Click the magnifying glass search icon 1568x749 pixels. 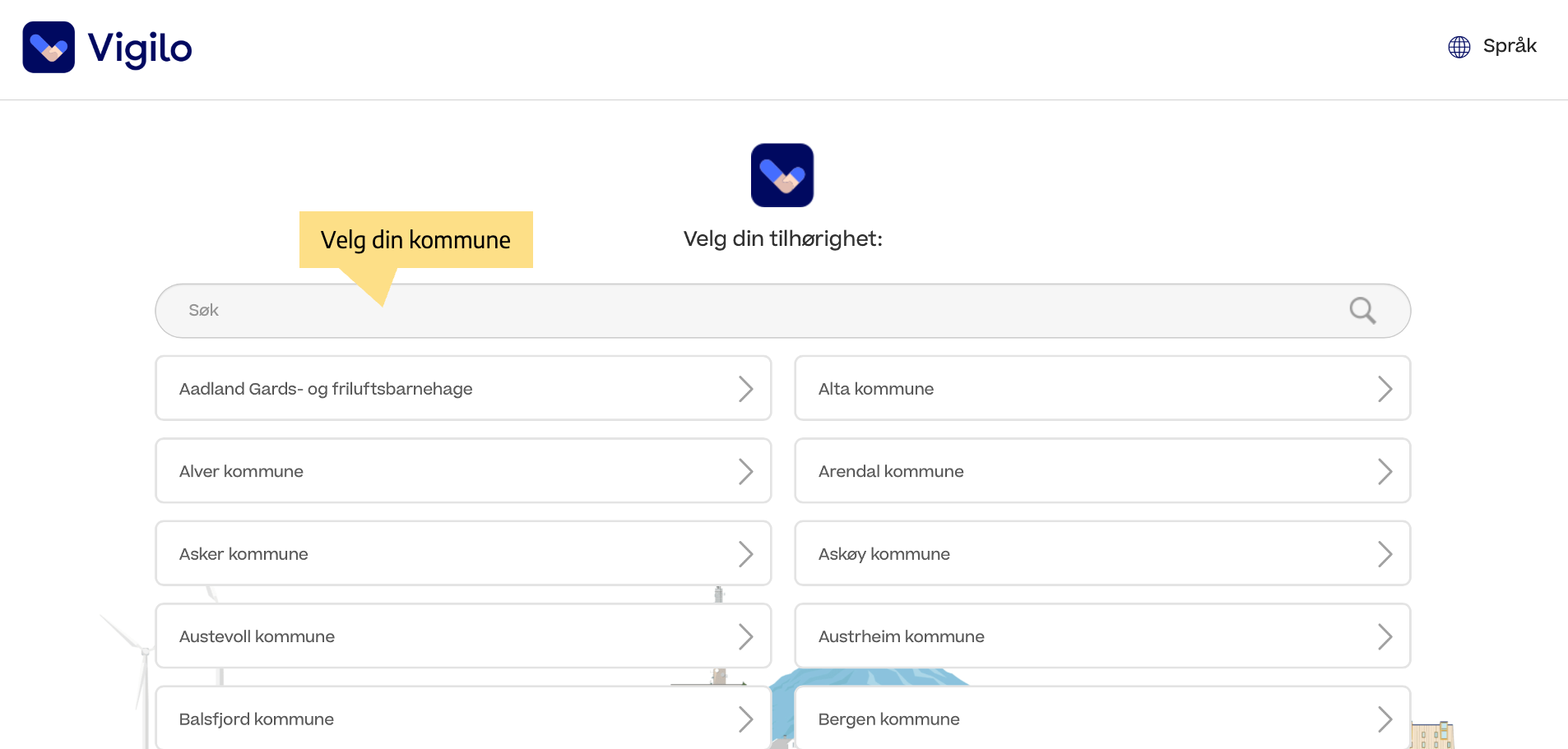click(x=1362, y=310)
